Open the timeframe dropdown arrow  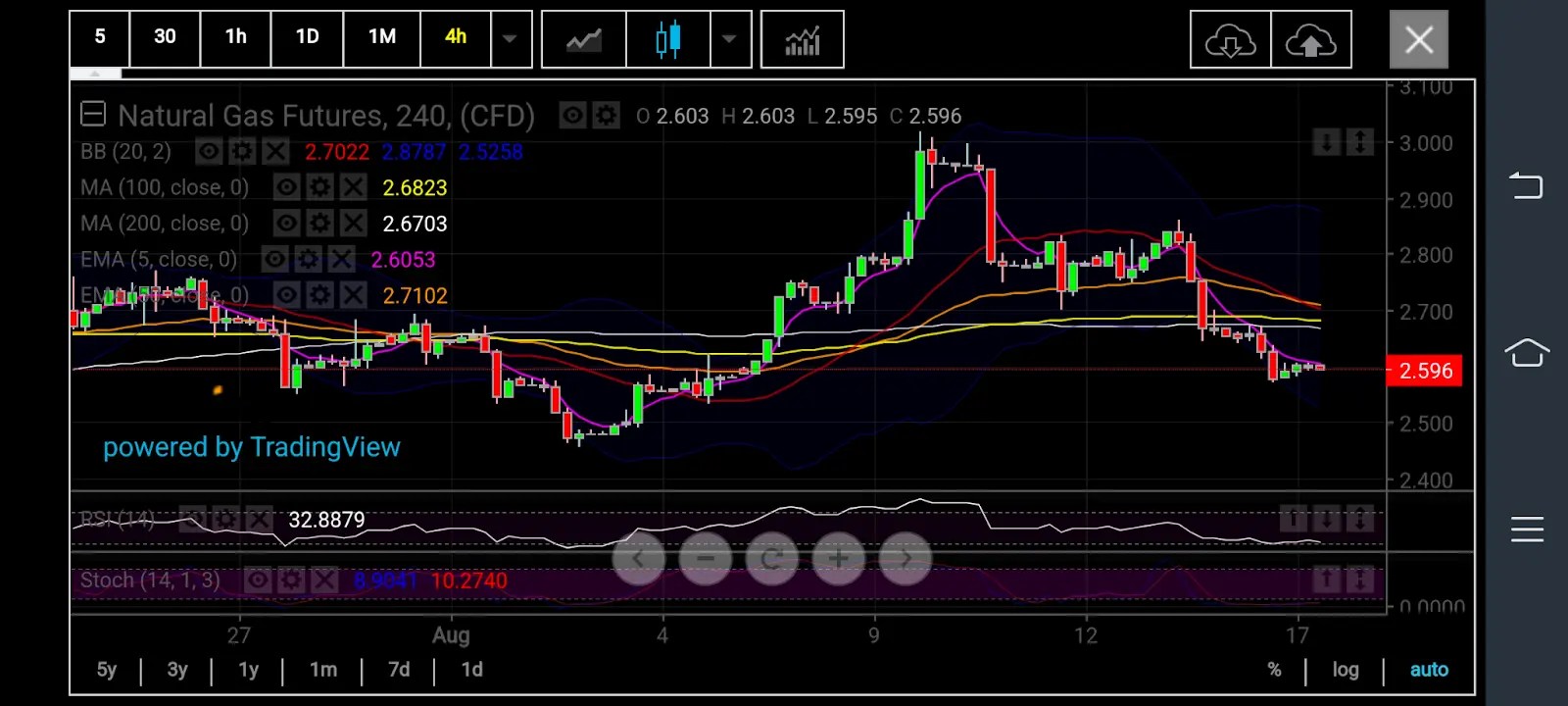point(511,38)
